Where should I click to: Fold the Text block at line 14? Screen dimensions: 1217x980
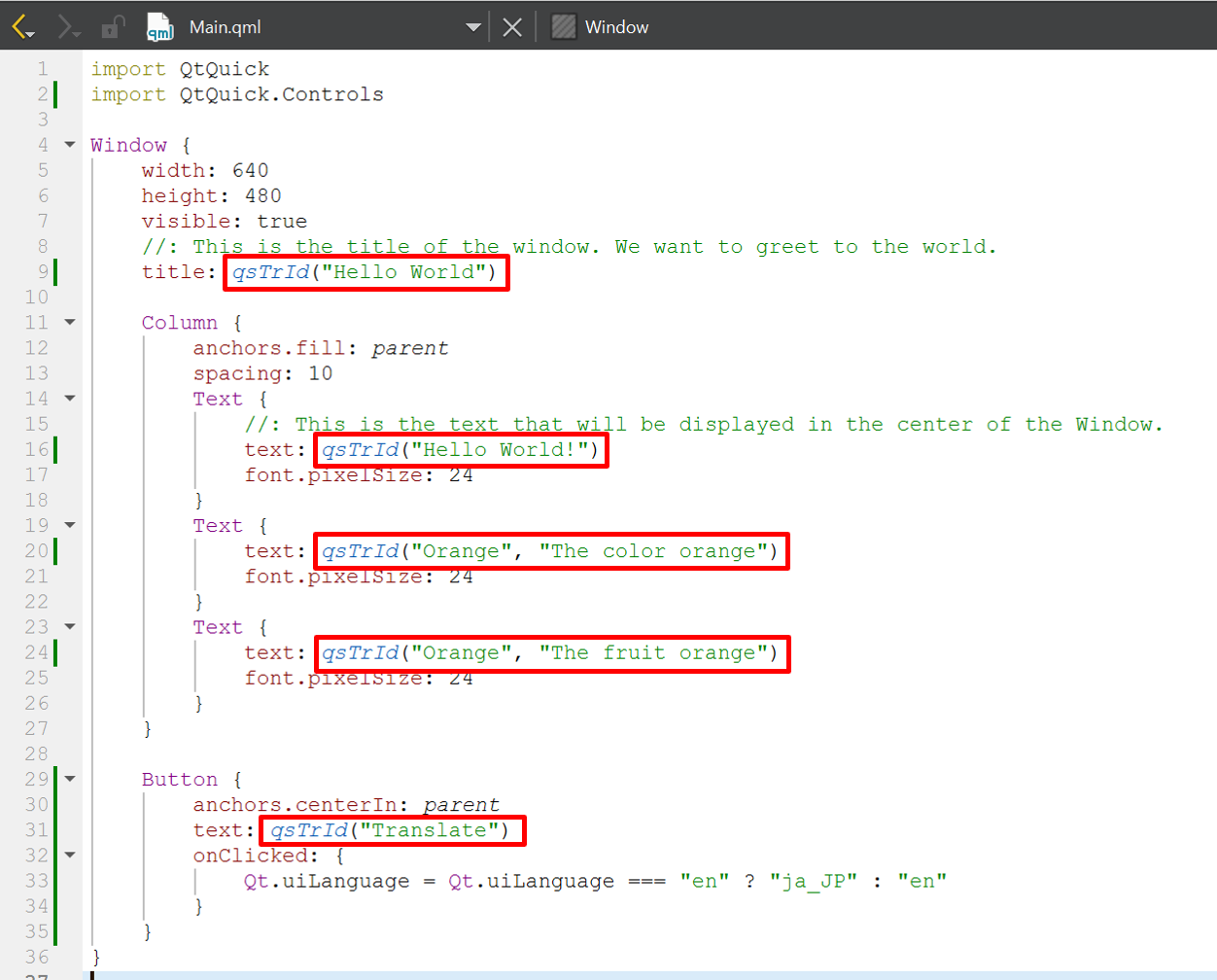coord(70,399)
